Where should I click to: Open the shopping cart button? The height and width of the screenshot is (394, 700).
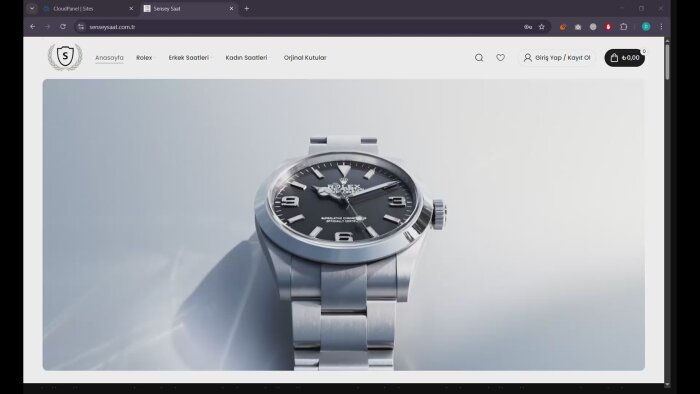pyautogui.click(x=625, y=58)
